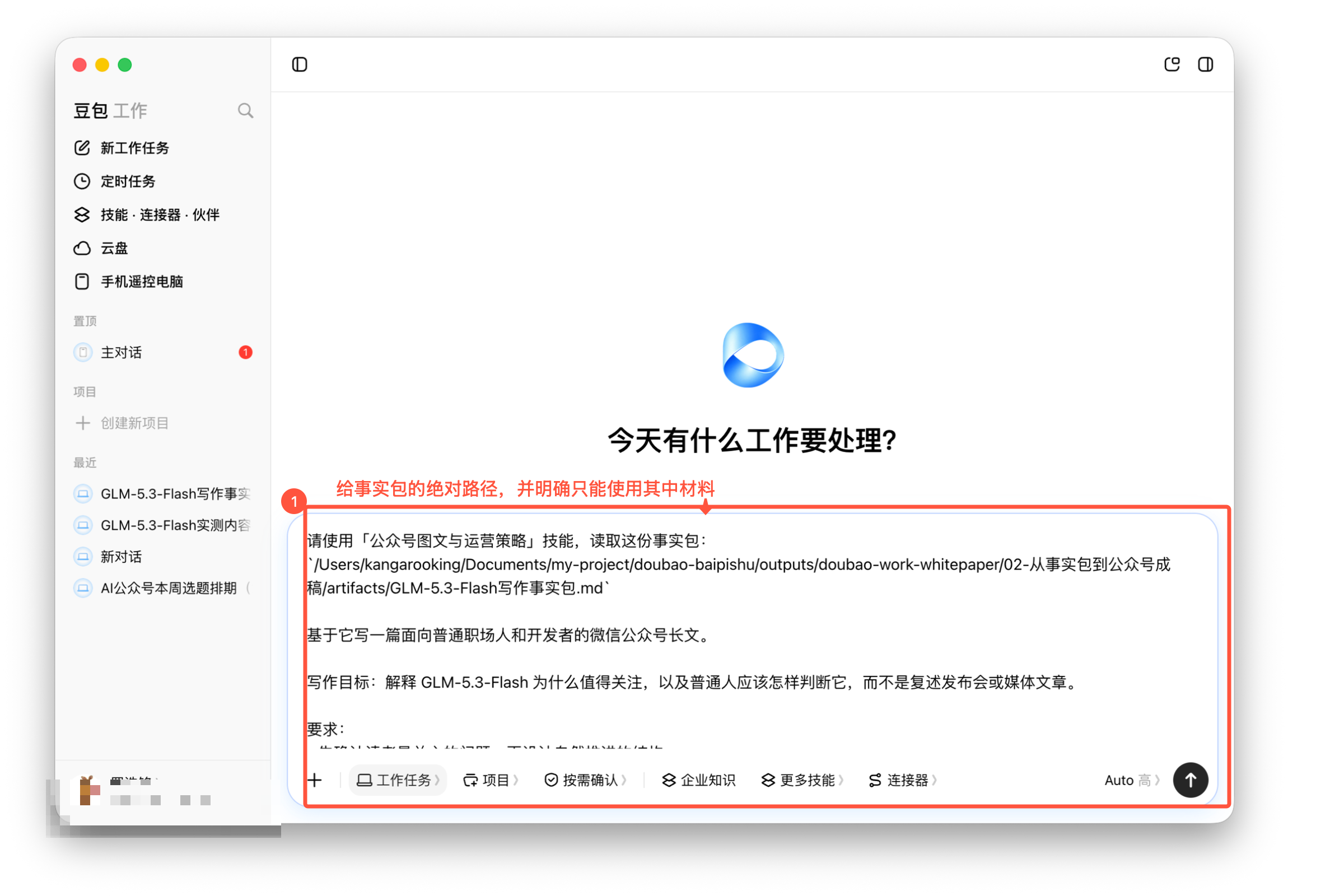Expand the 连接器 menu
The height and width of the screenshot is (896, 1344).
(902, 780)
